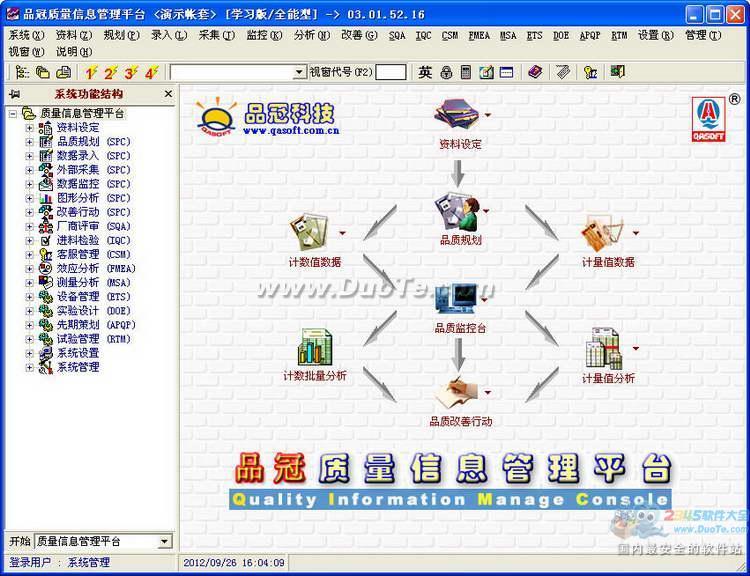Open the calculator toolbar icon
Image resolution: width=750 pixels, height=576 pixels.
(466, 72)
